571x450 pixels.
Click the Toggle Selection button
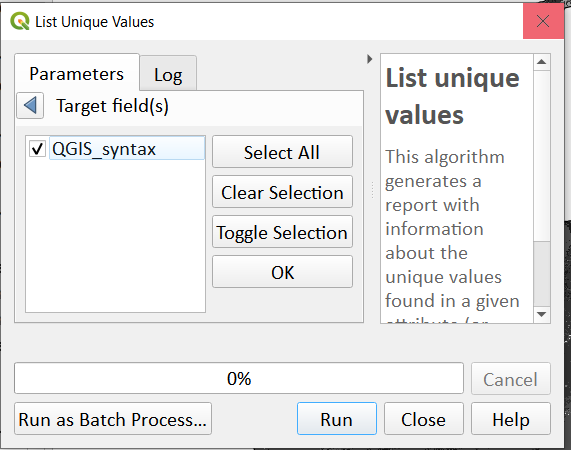282,232
